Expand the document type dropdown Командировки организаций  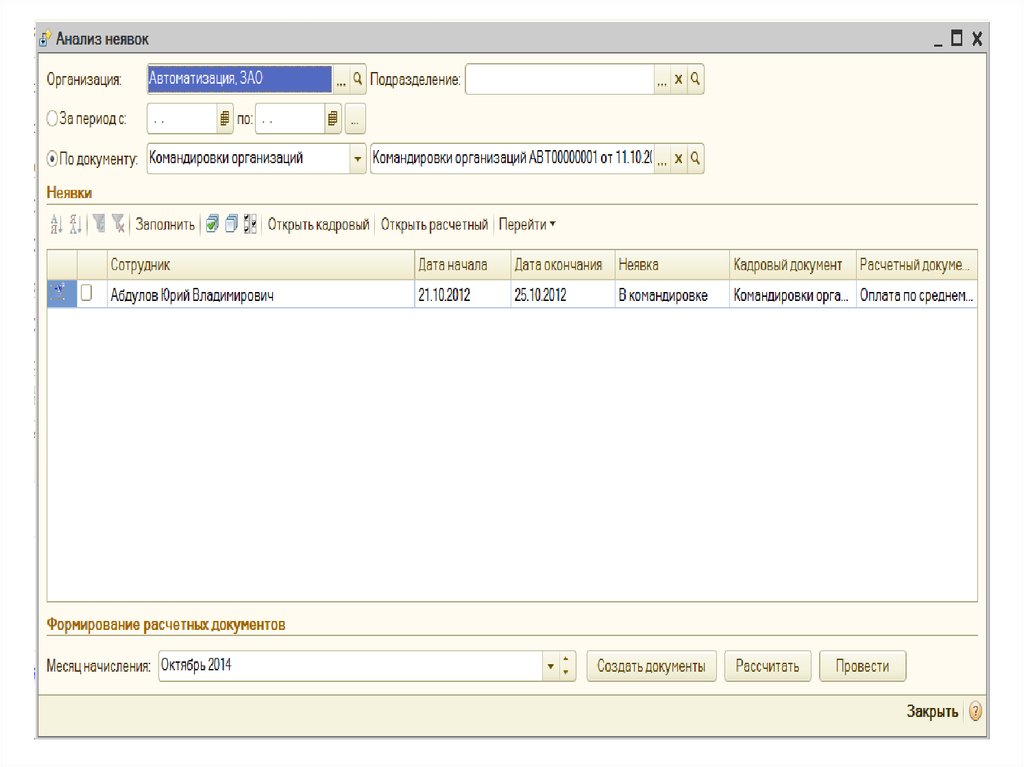358,159
